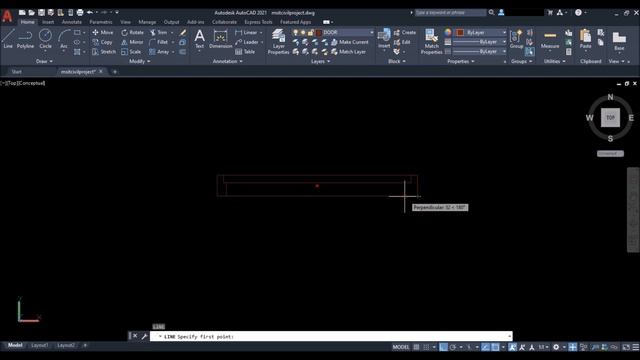Viewport: 640px width, 360px height.
Task: Click the DOOR layer color swatch
Action: pyautogui.click(x=319, y=32)
